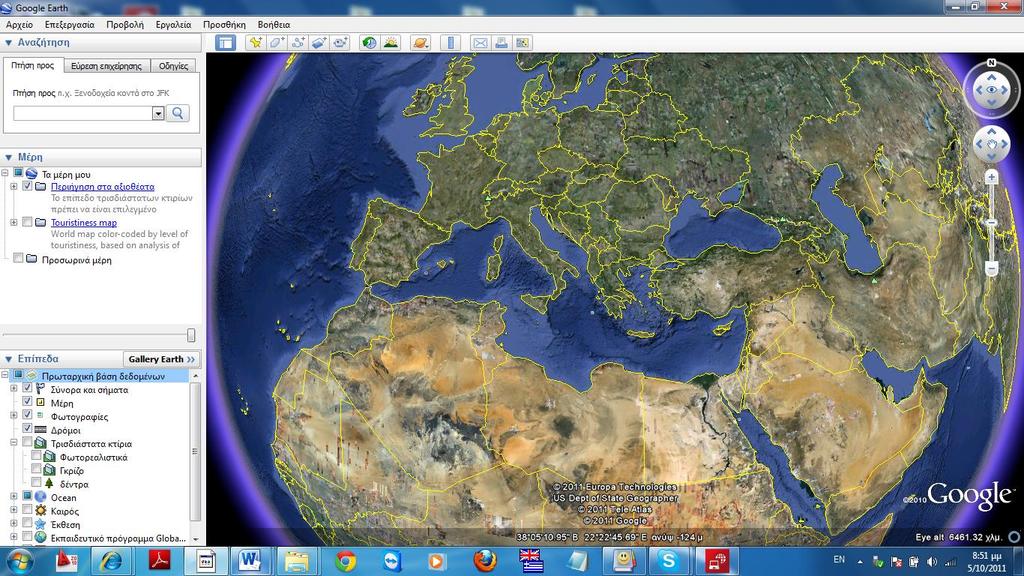The width and height of the screenshot is (1024, 576).
Task: Open the search history dropdown arrow
Action: pyautogui.click(x=158, y=113)
